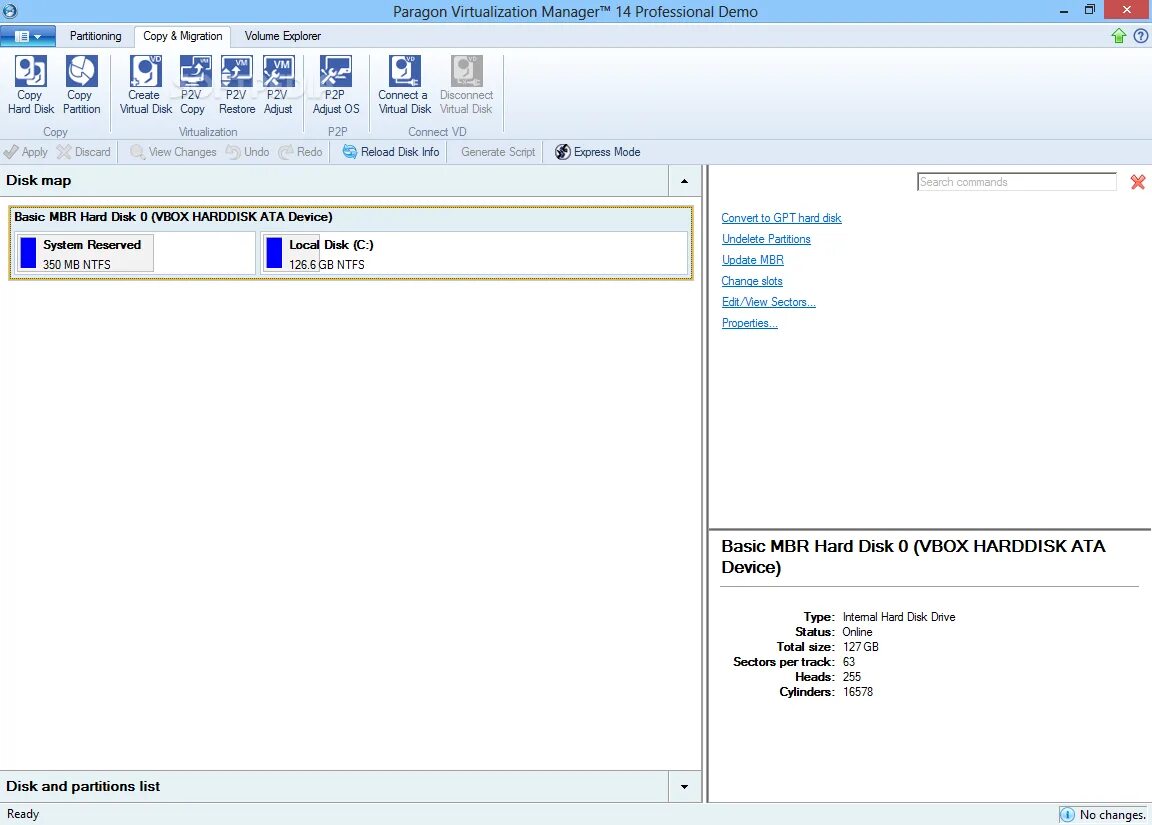Open the main application menu dropdown
1152x825 pixels.
coord(28,35)
